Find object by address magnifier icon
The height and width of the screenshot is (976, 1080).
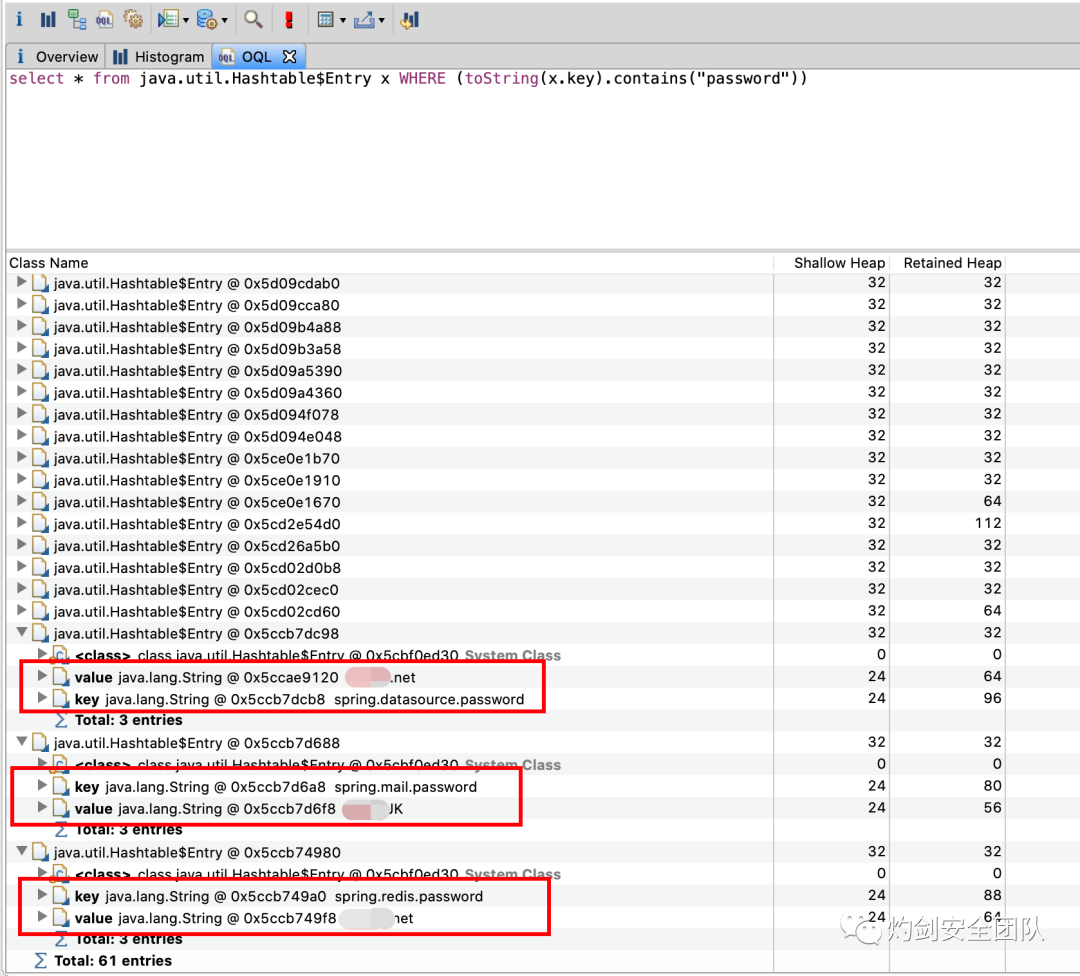pyautogui.click(x=253, y=19)
